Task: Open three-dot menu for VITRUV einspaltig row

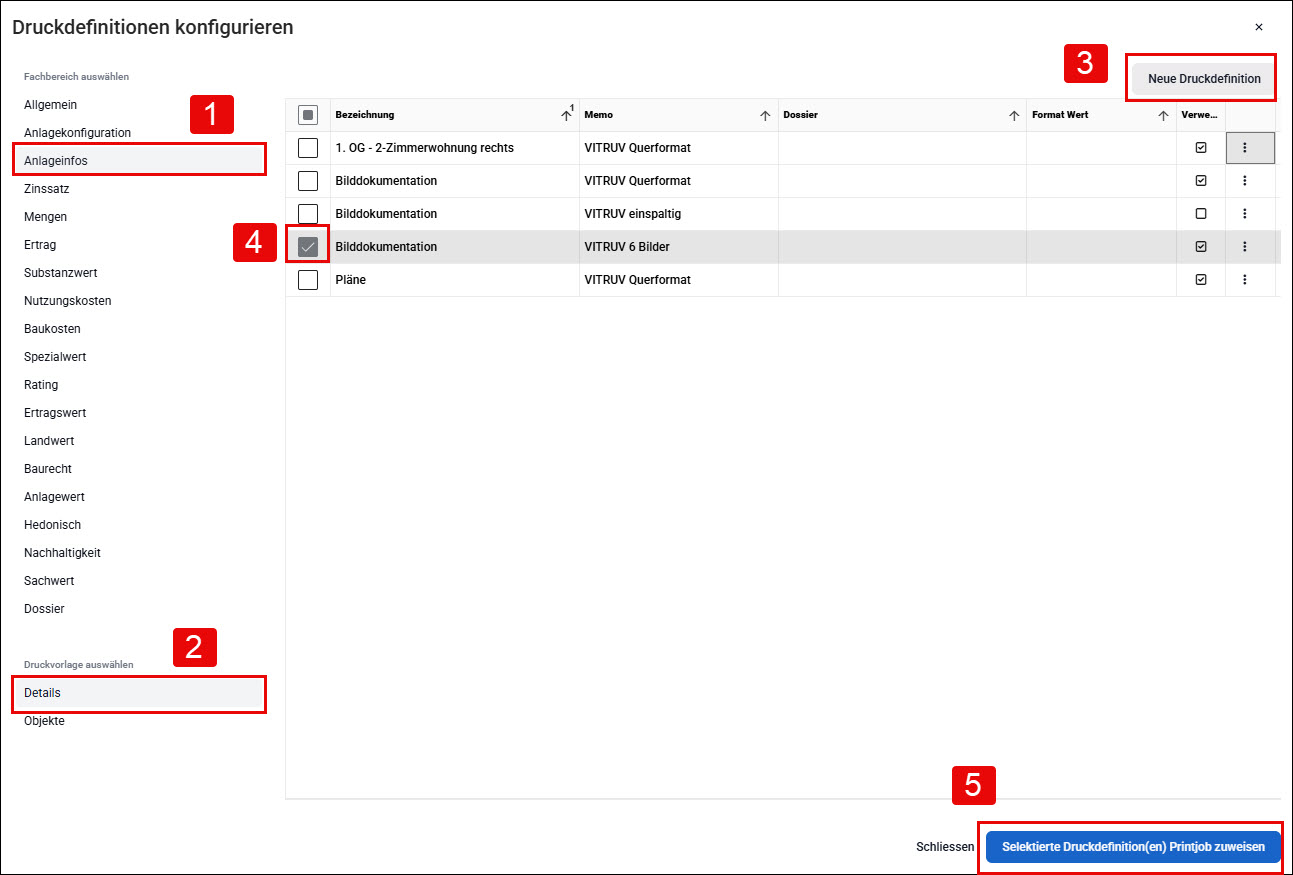Action: (1244, 214)
